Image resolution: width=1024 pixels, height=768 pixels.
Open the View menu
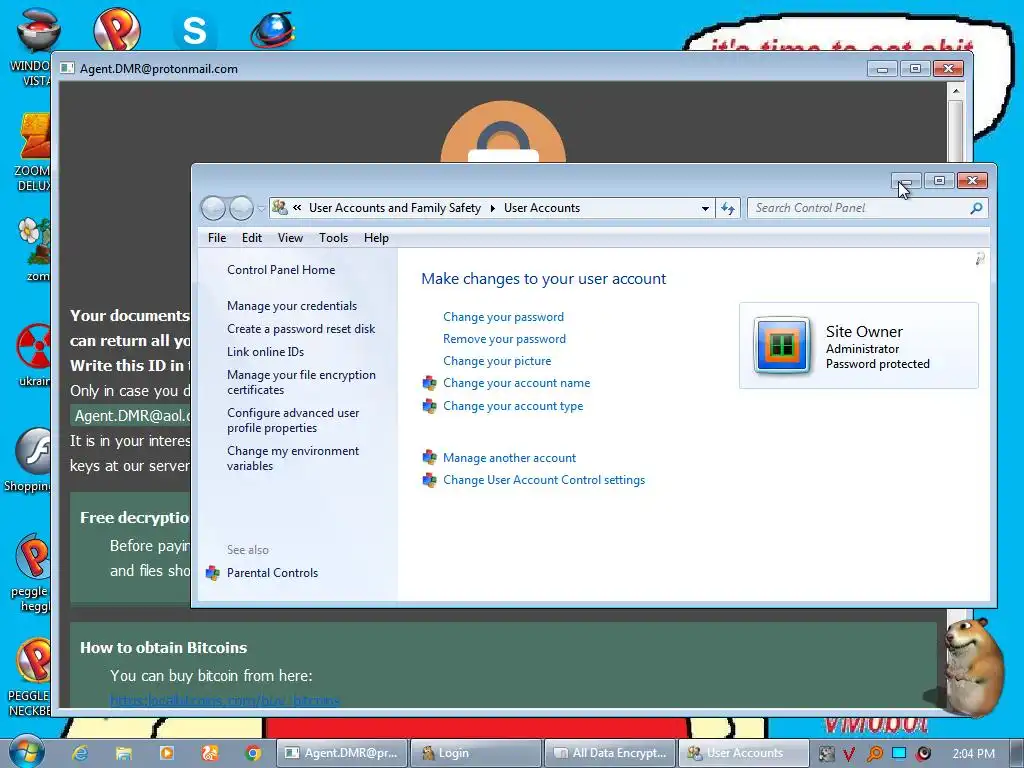pyautogui.click(x=290, y=238)
